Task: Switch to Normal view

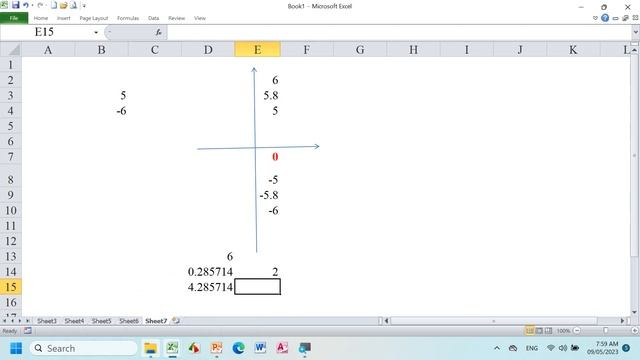Action: point(529,331)
